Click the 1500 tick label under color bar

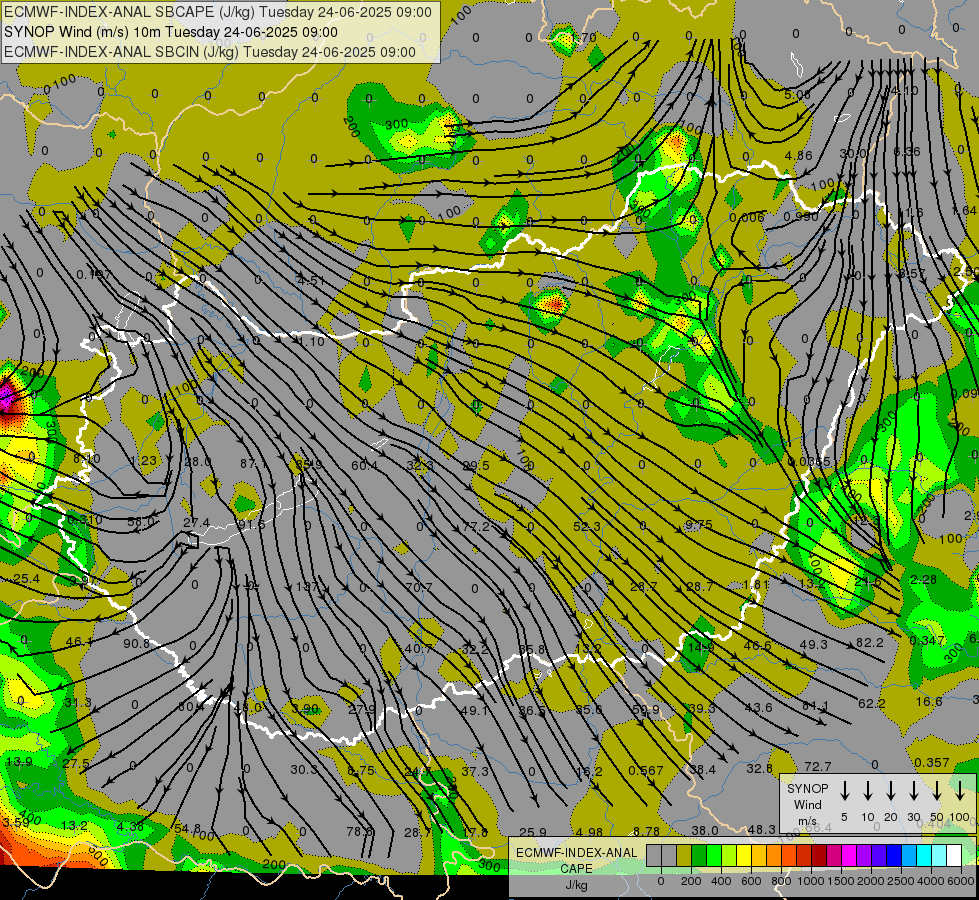[841, 881]
